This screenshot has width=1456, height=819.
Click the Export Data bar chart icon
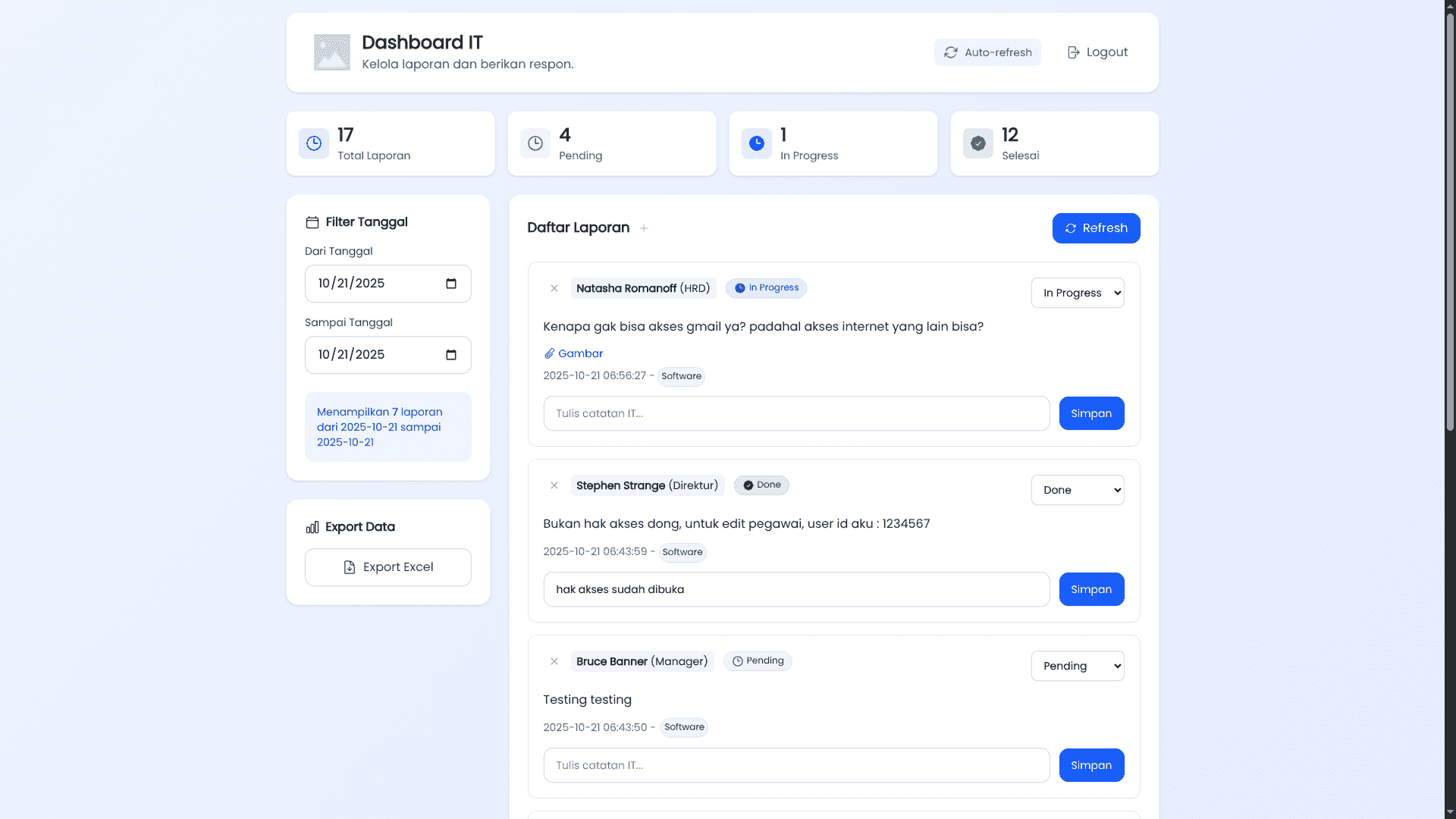point(312,526)
